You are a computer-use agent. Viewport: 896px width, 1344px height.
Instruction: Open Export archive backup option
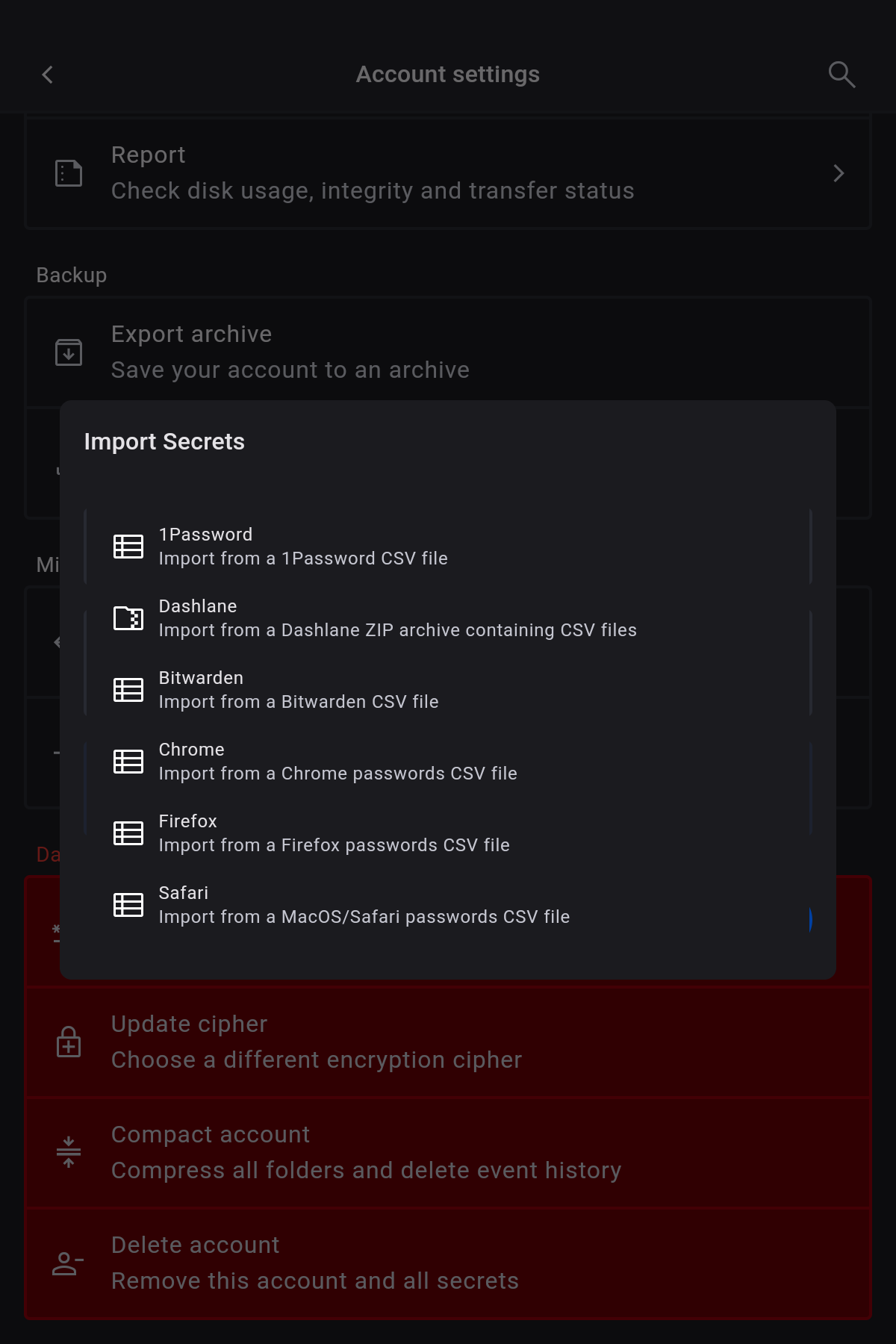click(x=290, y=352)
